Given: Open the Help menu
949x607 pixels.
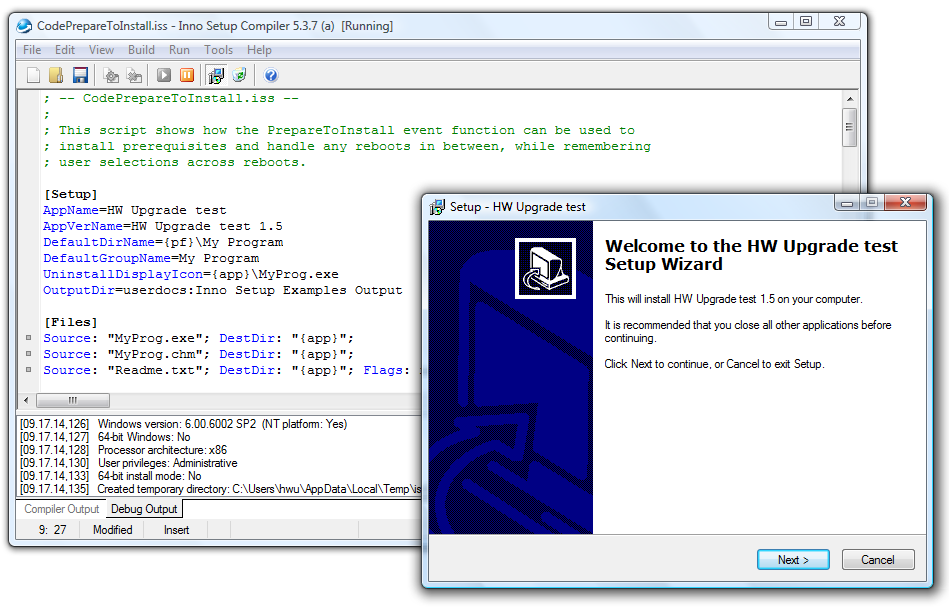Looking at the screenshot, I should point(259,50).
